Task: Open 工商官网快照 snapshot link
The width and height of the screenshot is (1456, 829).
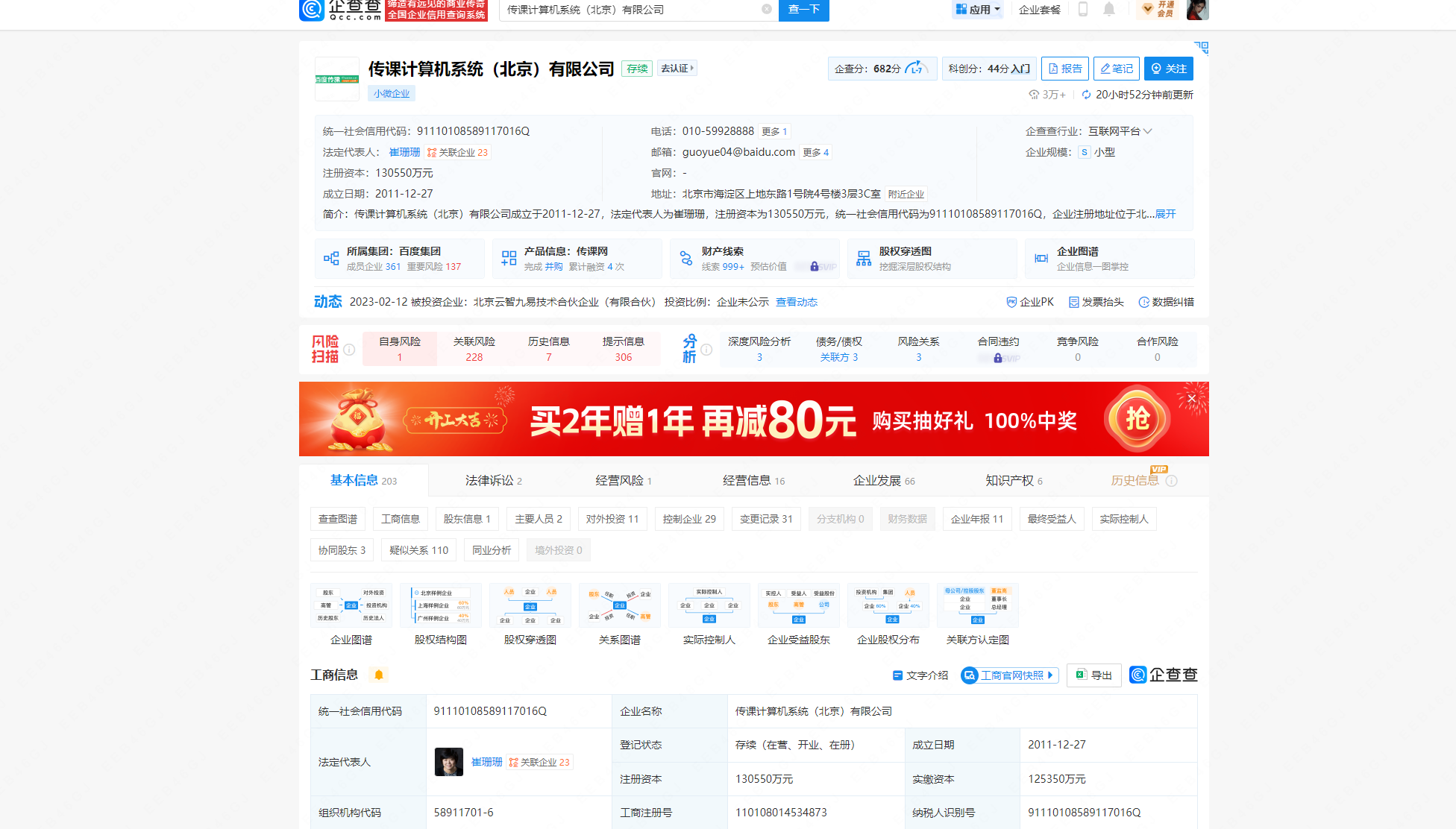Action: pos(1010,675)
